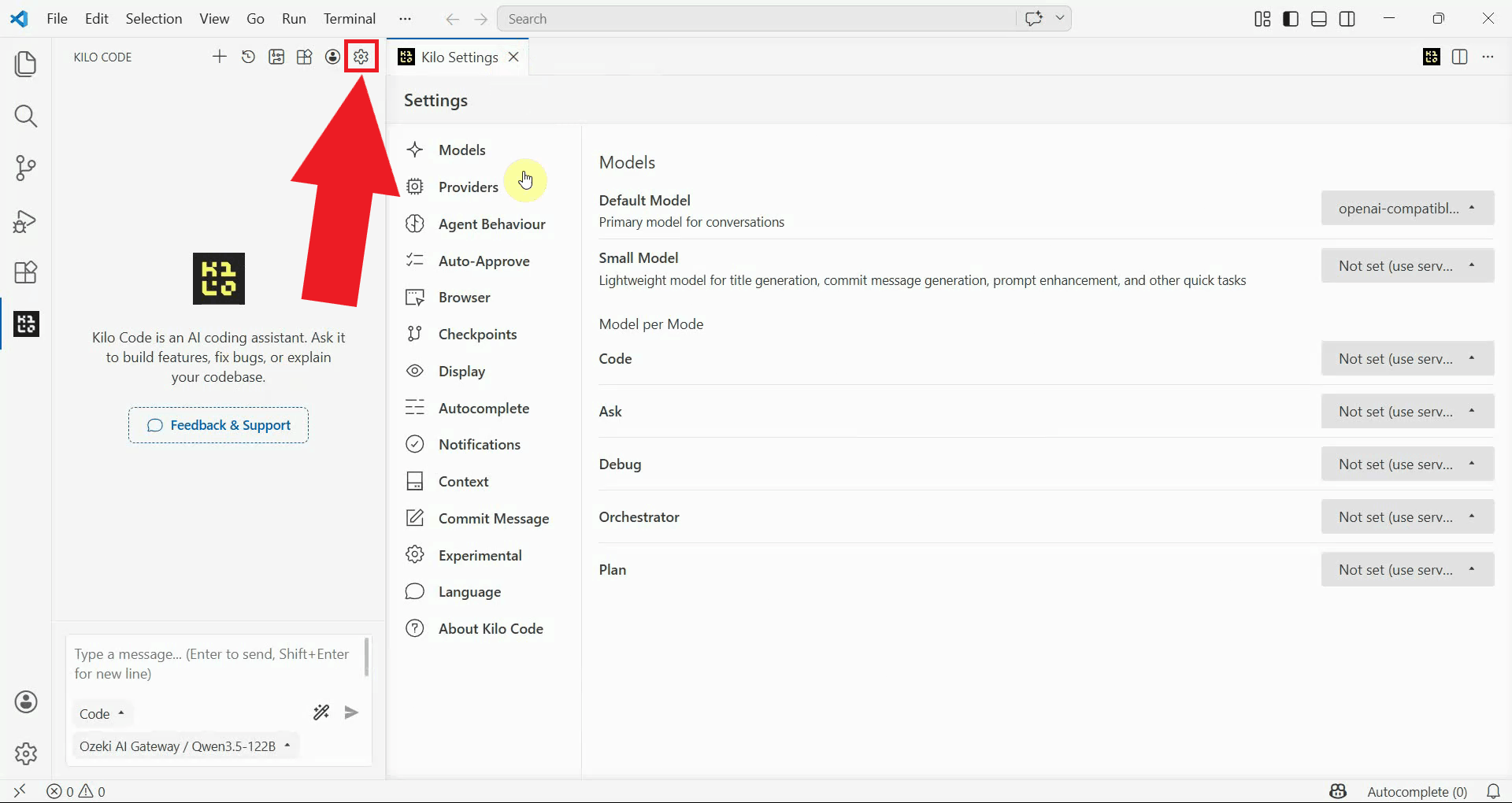Open the Edit menu
The height and width of the screenshot is (803, 1512).
(96, 19)
